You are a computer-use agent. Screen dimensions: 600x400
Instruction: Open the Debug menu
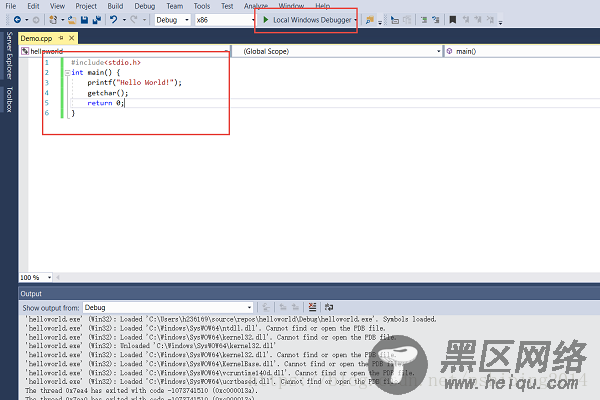pos(145,6)
